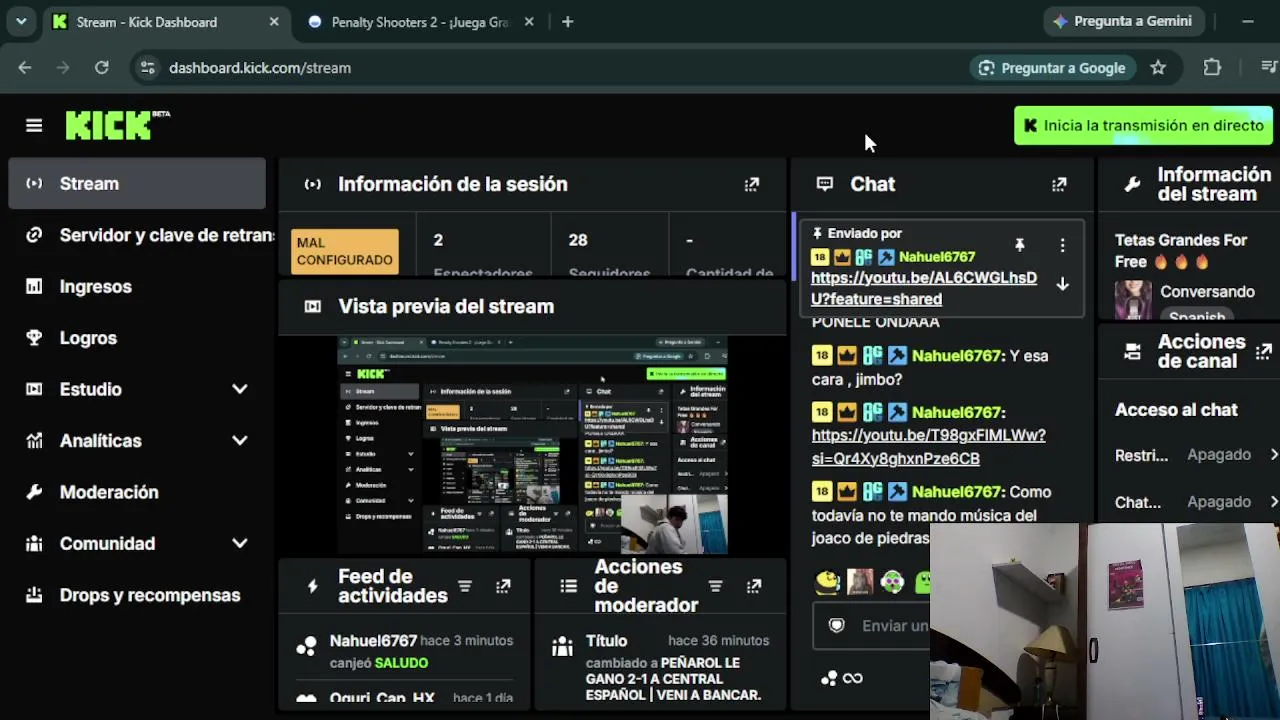This screenshot has width=1280, height=720.
Task: Open Drops y recompensas in the sidebar
Action: 137,595
